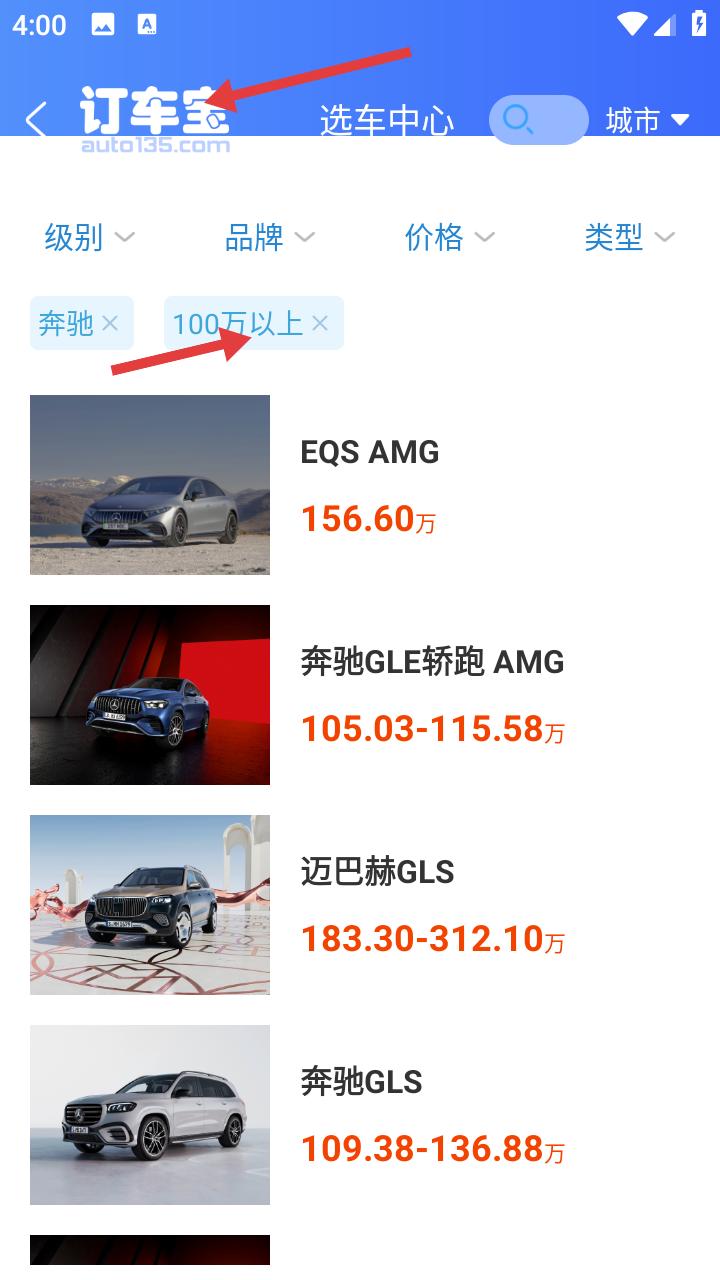This screenshot has height=1280, width=720.
Task: Remove the 100万以上 price filter
Action: tap(320, 323)
